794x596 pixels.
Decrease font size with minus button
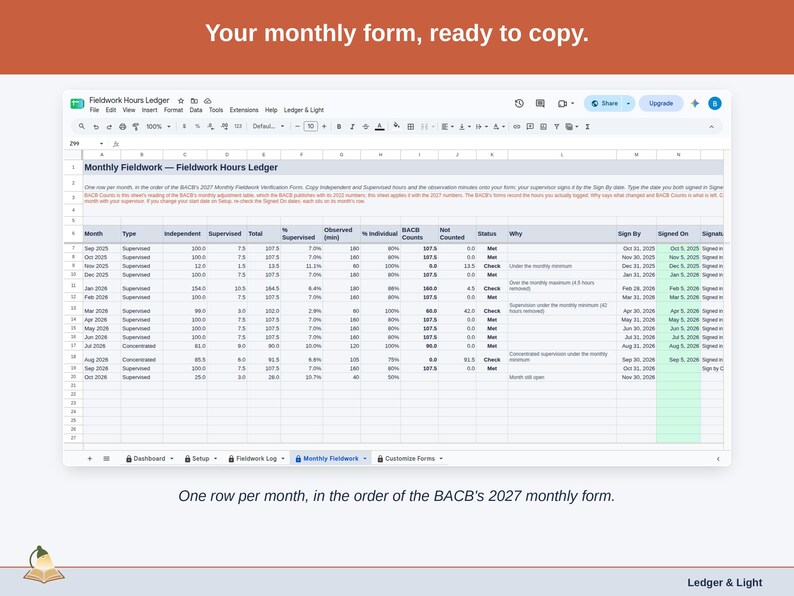(298, 127)
